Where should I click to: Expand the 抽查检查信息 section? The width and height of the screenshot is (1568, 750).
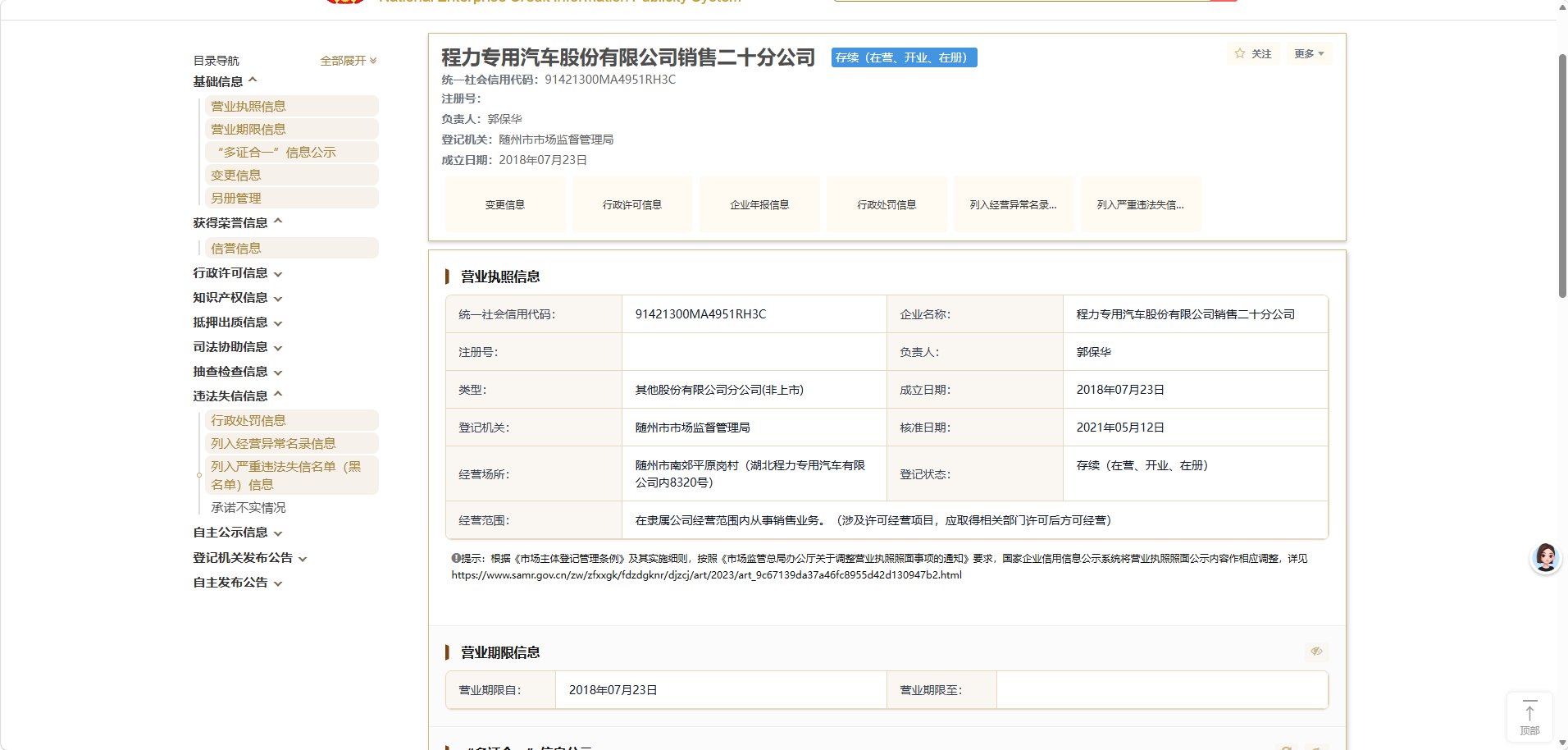238,372
